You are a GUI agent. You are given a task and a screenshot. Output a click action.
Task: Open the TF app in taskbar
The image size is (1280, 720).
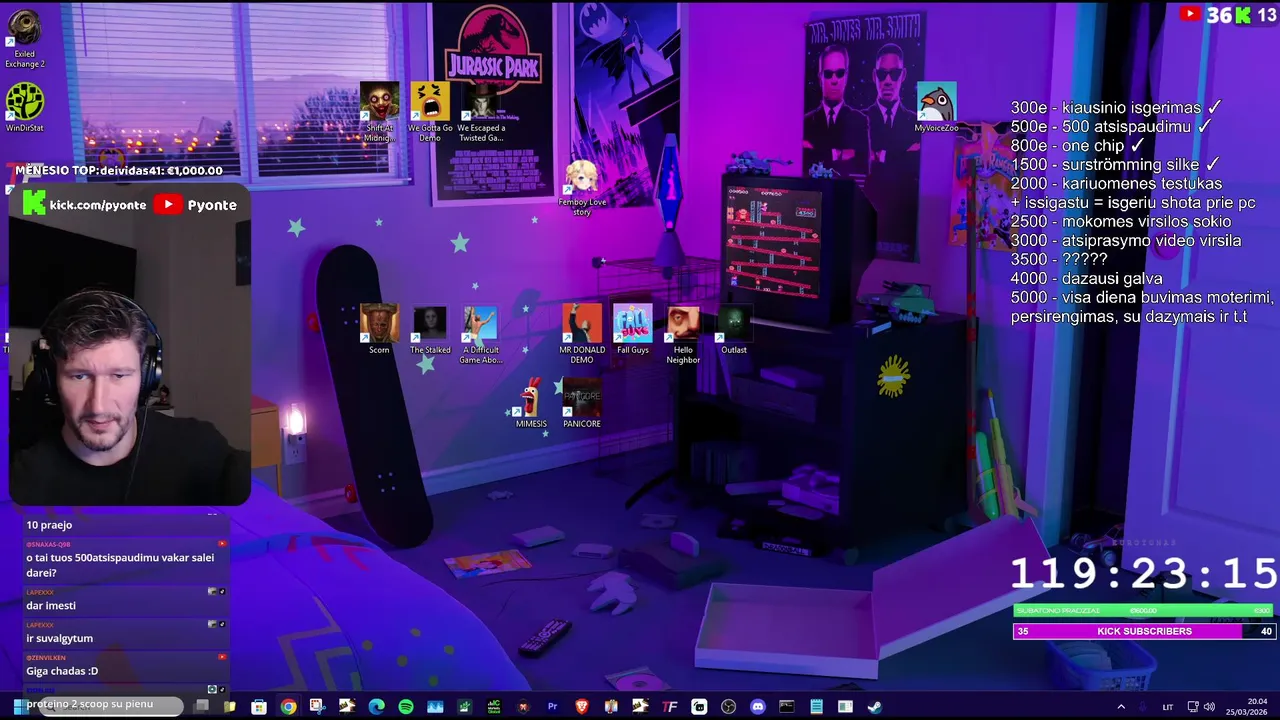670,707
